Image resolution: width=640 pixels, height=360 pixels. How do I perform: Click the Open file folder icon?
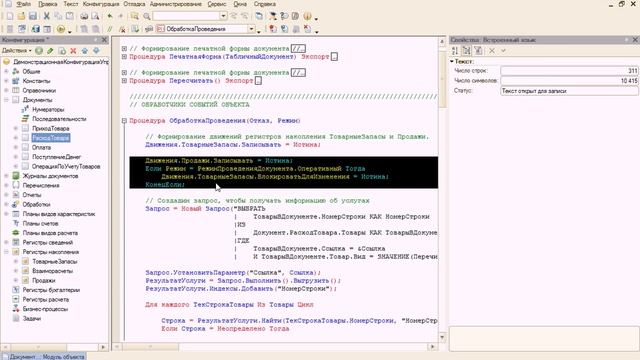(x=21, y=16)
